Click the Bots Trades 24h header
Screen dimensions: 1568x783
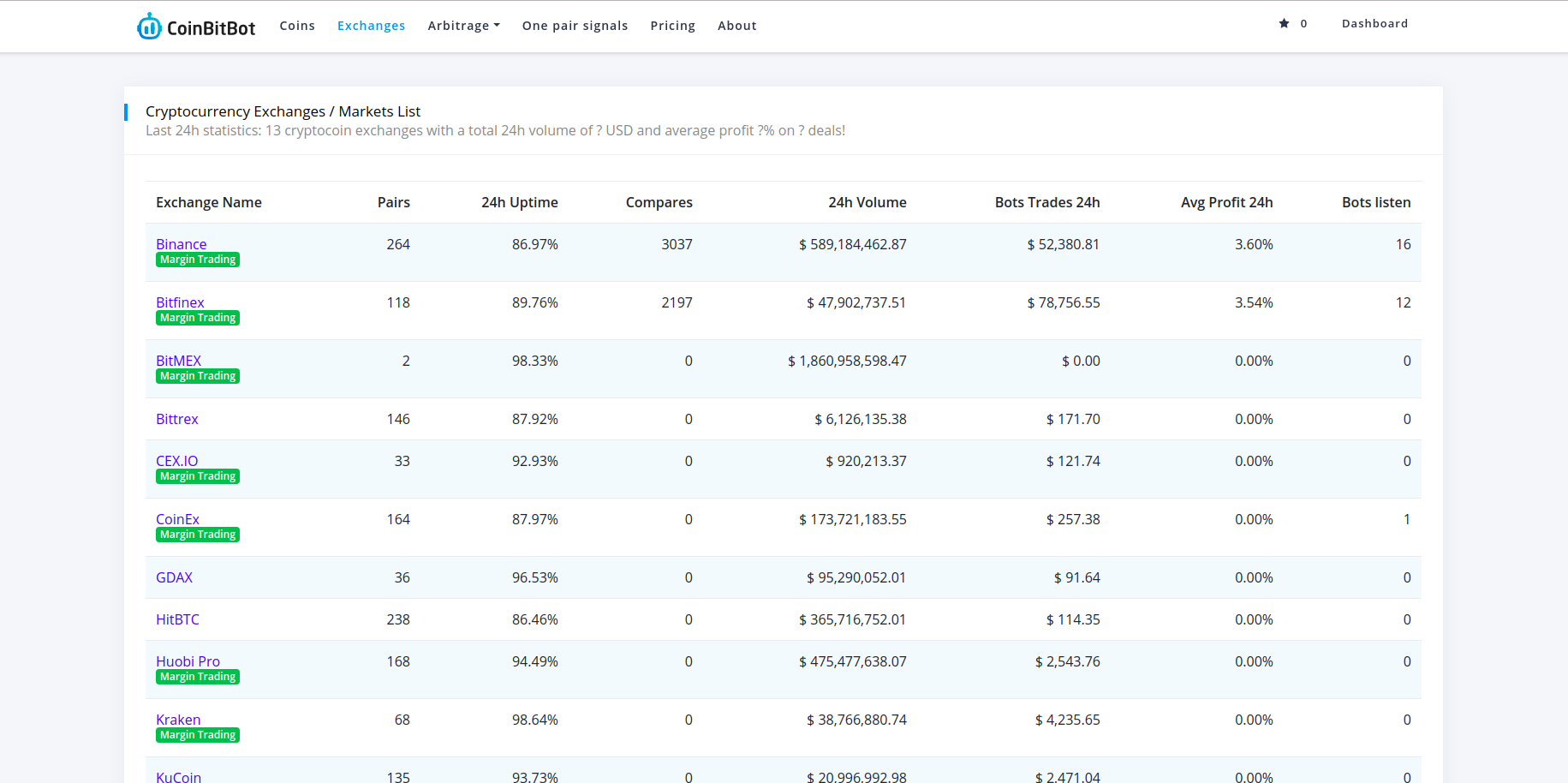[x=1047, y=202]
